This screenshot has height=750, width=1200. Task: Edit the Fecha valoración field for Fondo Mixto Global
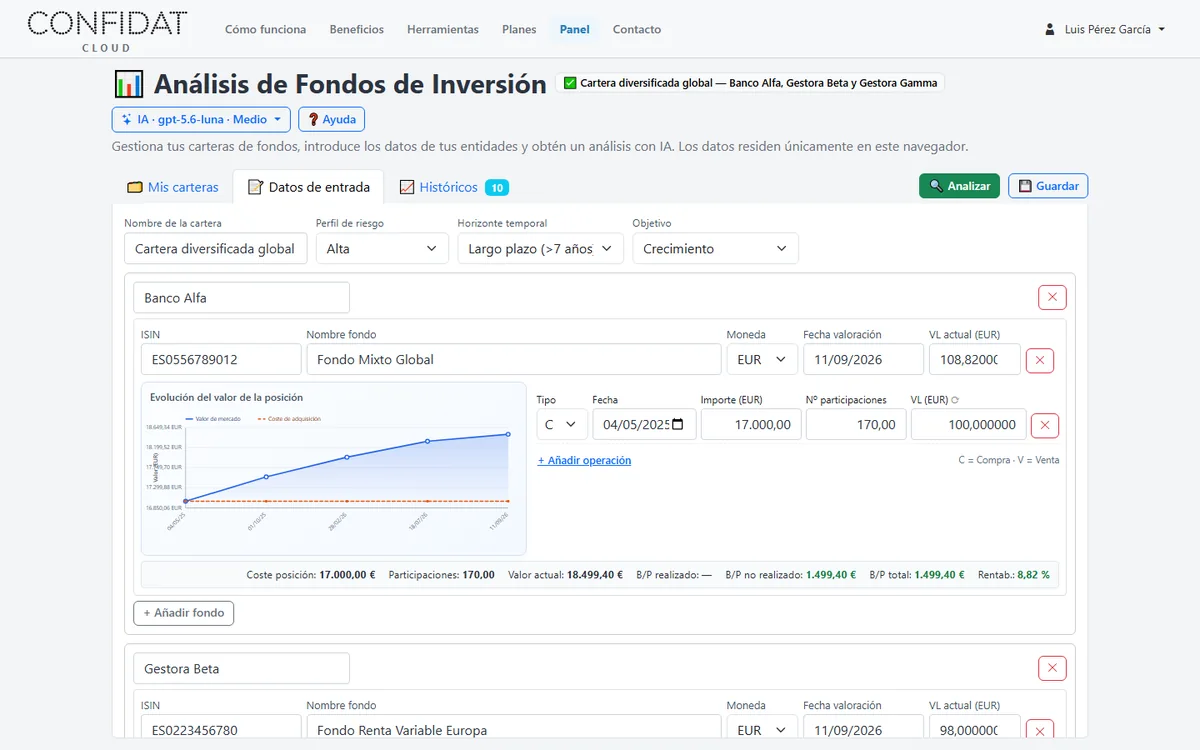pyautogui.click(x=863, y=359)
